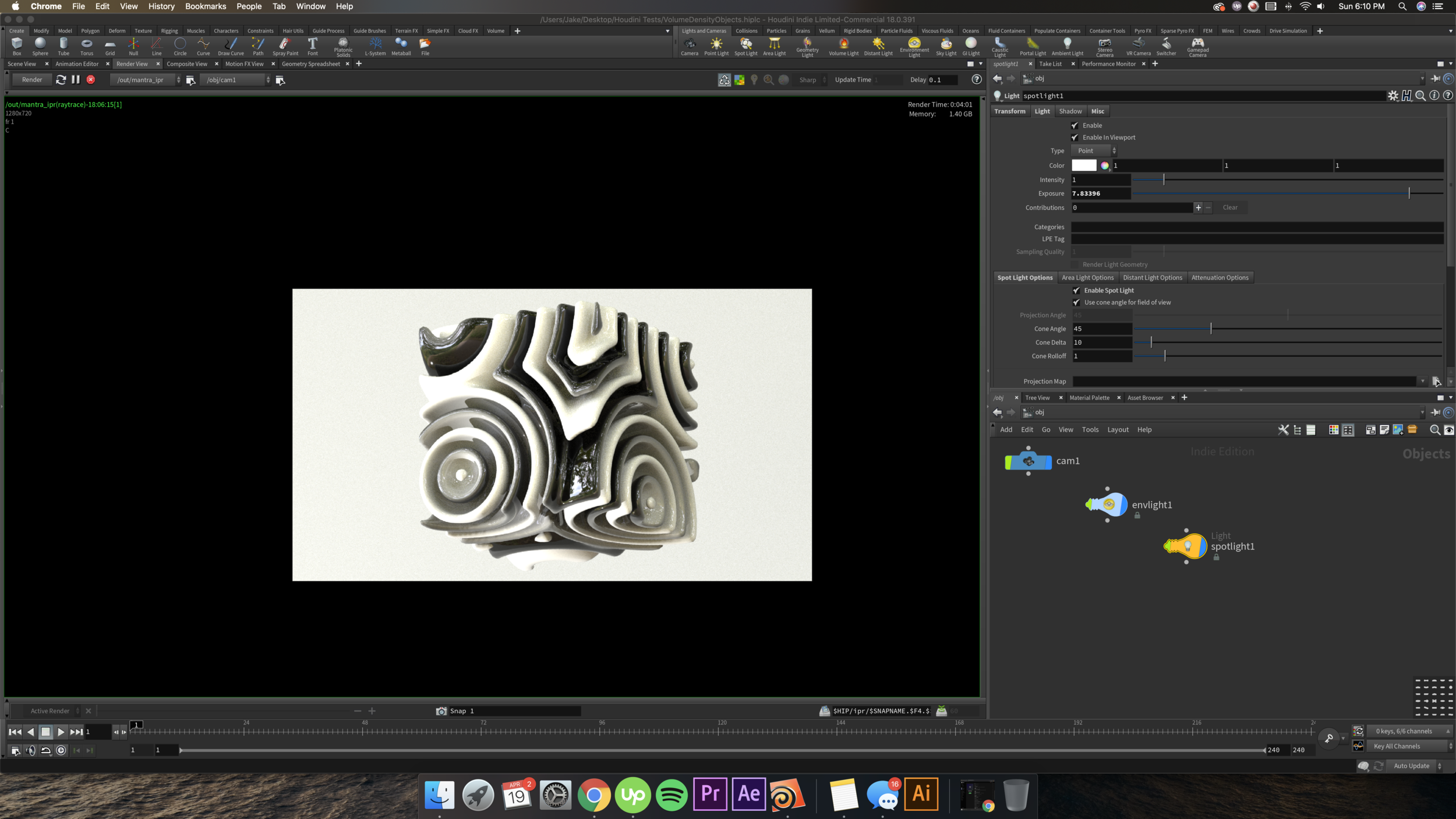Click the Asset Browser tab
Image resolution: width=1456 pixels, height=819 pixels.
pos(1146,397)
